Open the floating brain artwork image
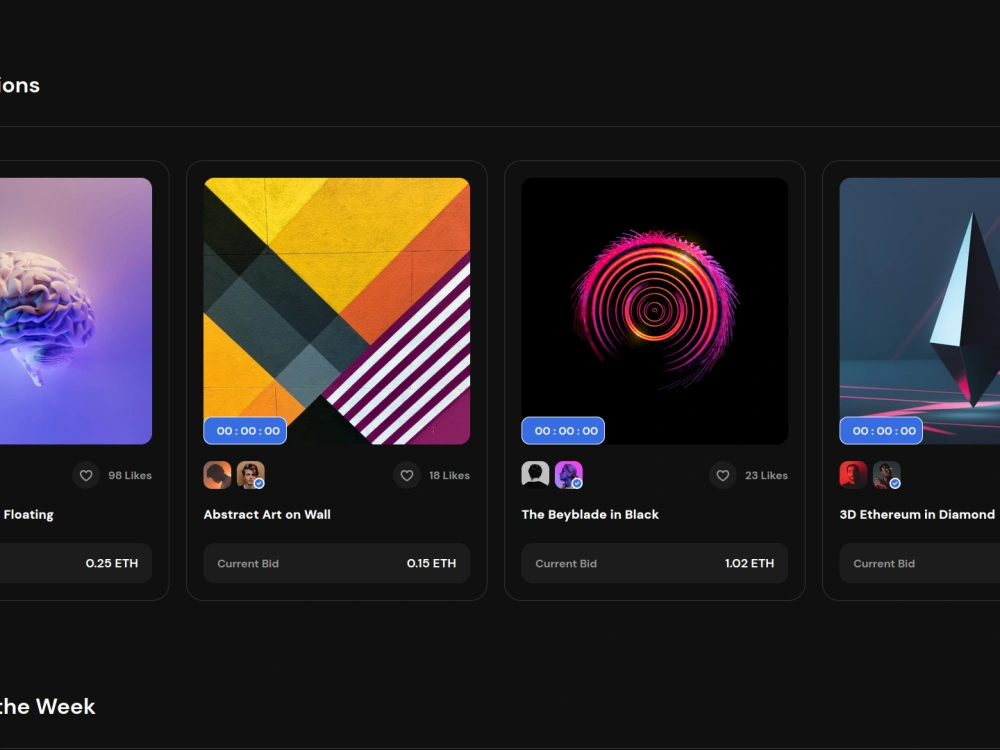1000x750 pixels. (76, 311)
